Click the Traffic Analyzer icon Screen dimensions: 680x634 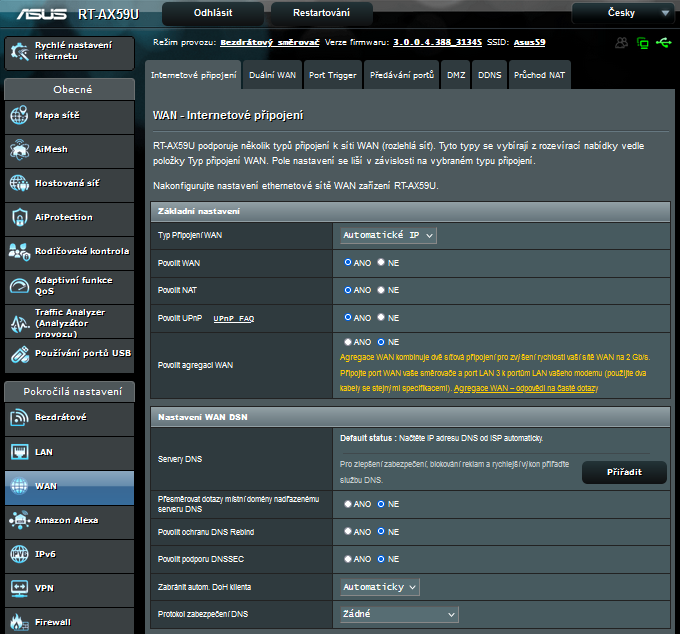coord(19,320)
